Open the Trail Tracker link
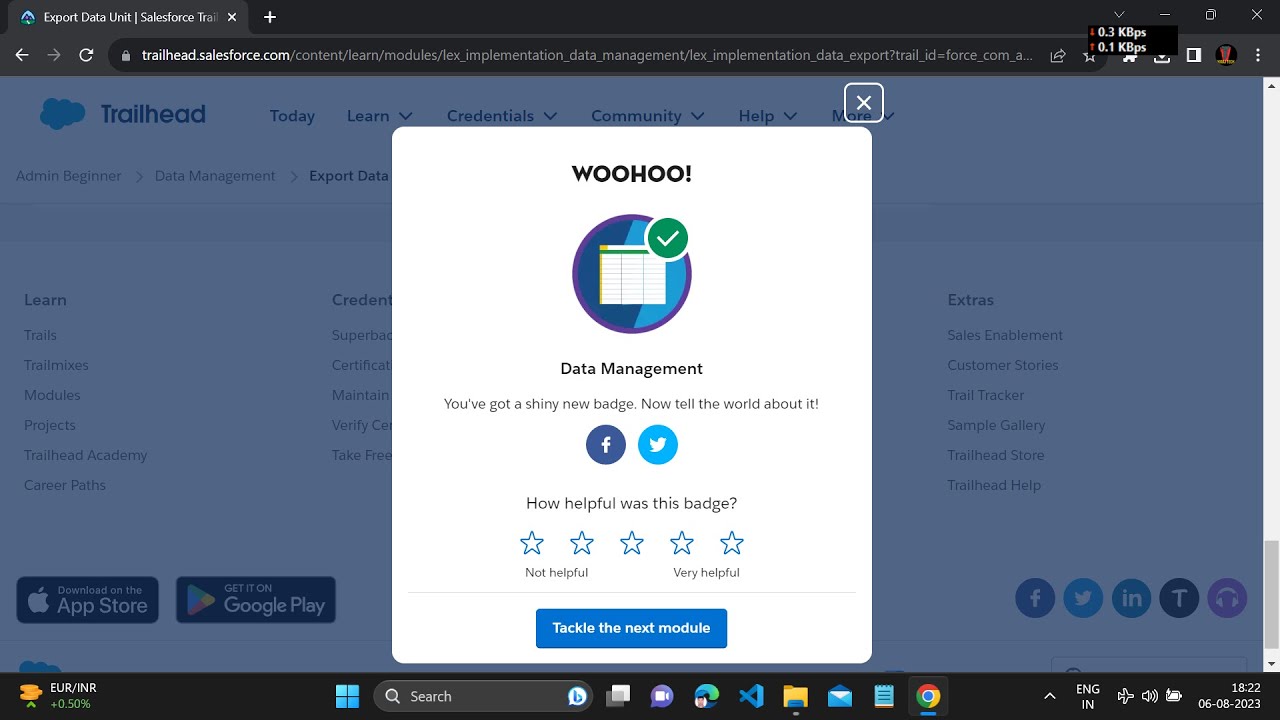Screen dimensions: 1280x720 click(986, 395)
